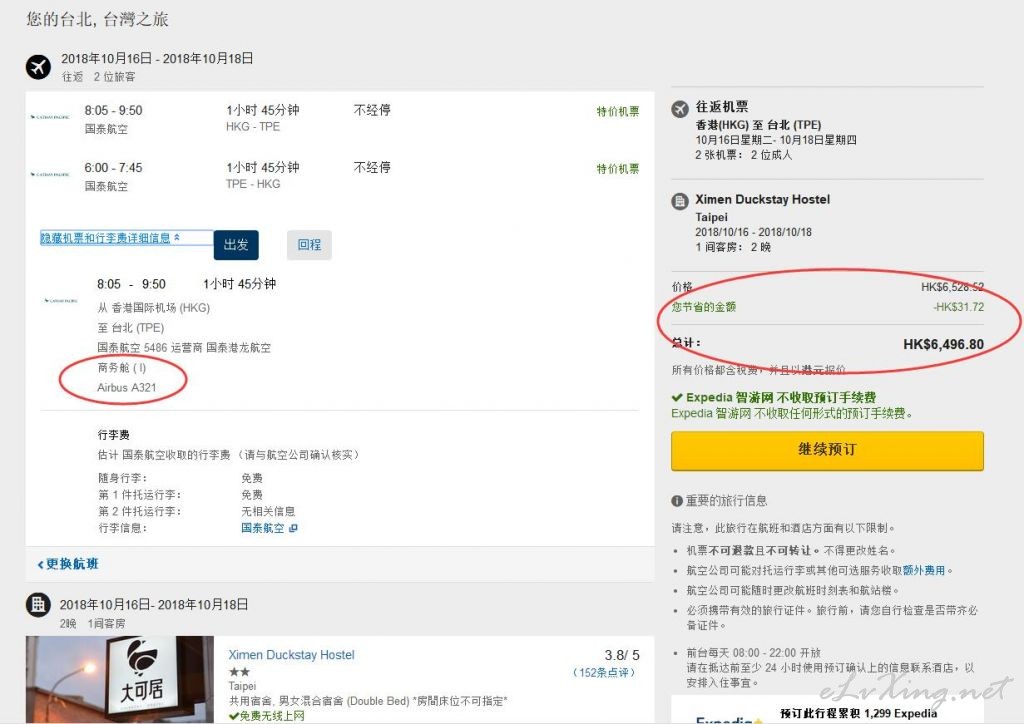
Task: Click the external link icon after 国泰航空
Action: click(x=293, y=528)
